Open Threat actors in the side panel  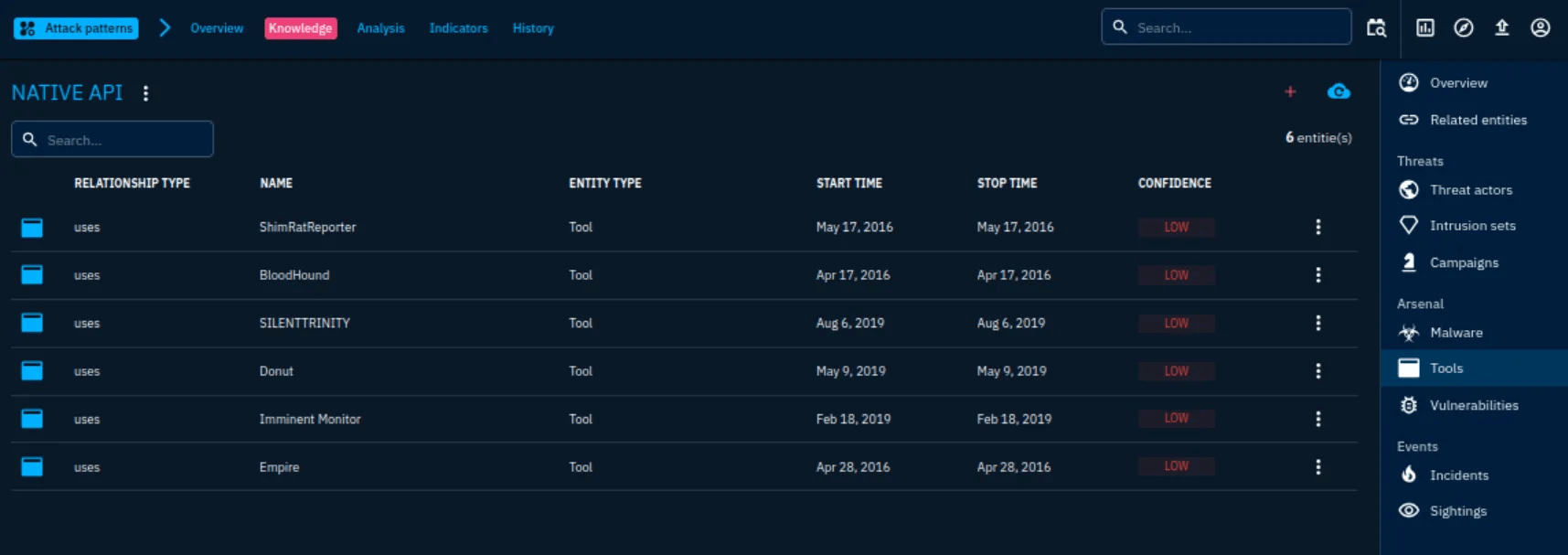click(1470, 190)
